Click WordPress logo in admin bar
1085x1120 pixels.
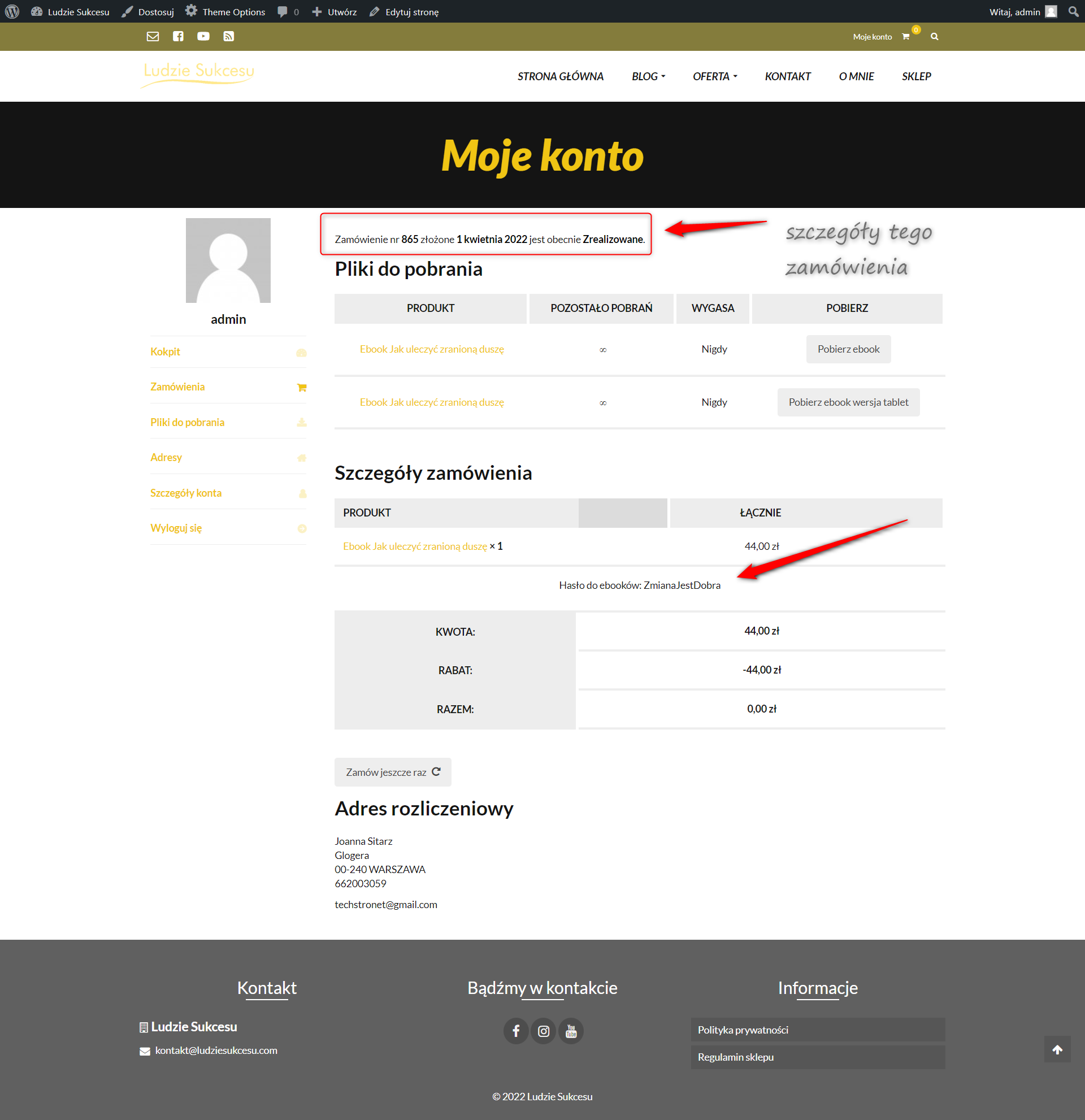coord(12,11)
